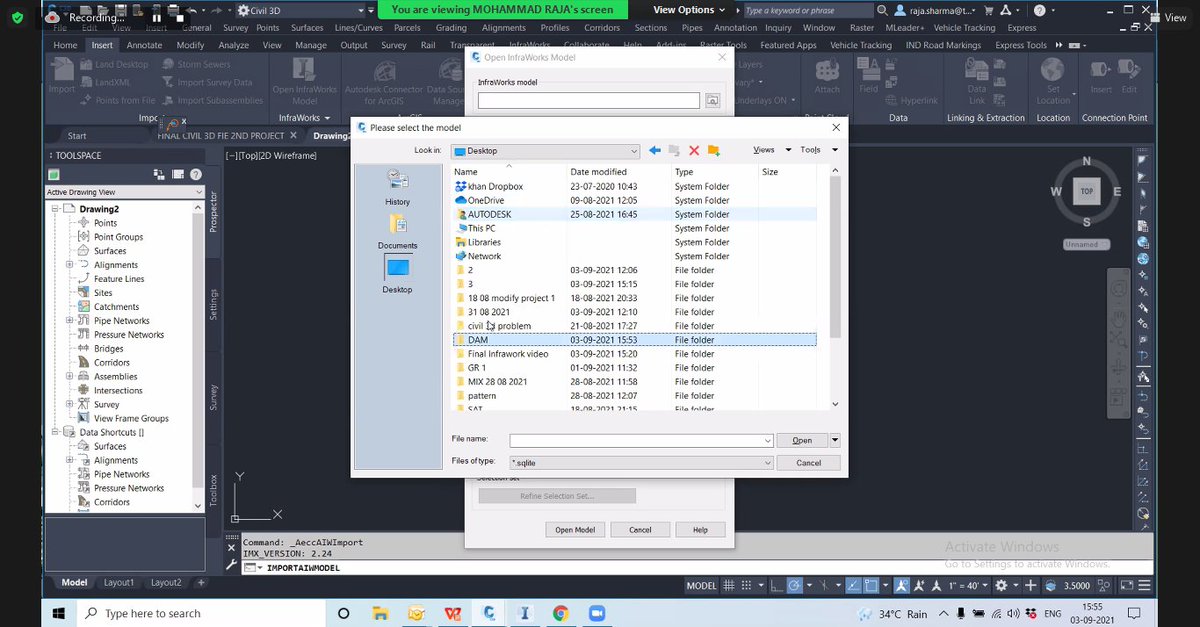This screenshot has height=627, width=1200.
Task: Open the Settings tab of Toolspace
Action: [213, 304]
